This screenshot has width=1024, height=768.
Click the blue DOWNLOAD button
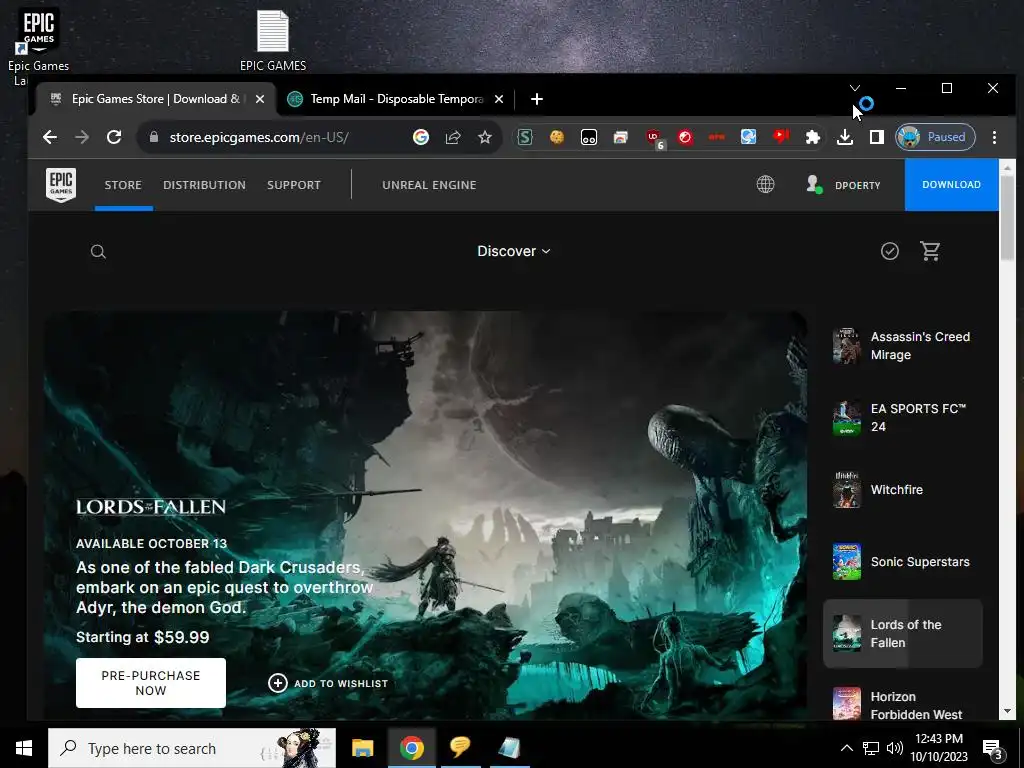951,185
